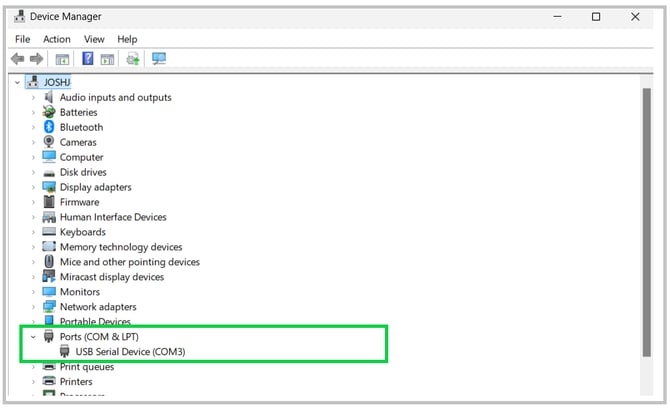Click the USB Serial Device plug icon
This screenshot has width=670, height=409.
click(65, 351)
